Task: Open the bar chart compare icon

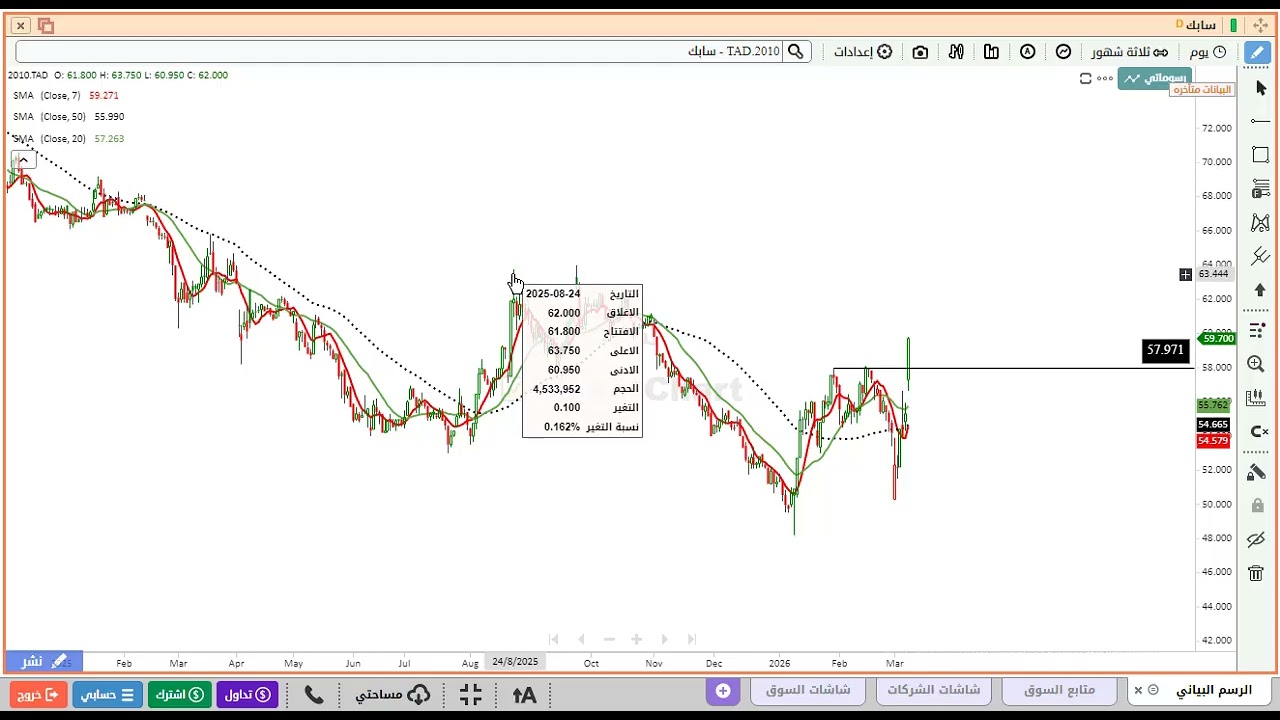Action: [991, 52]
